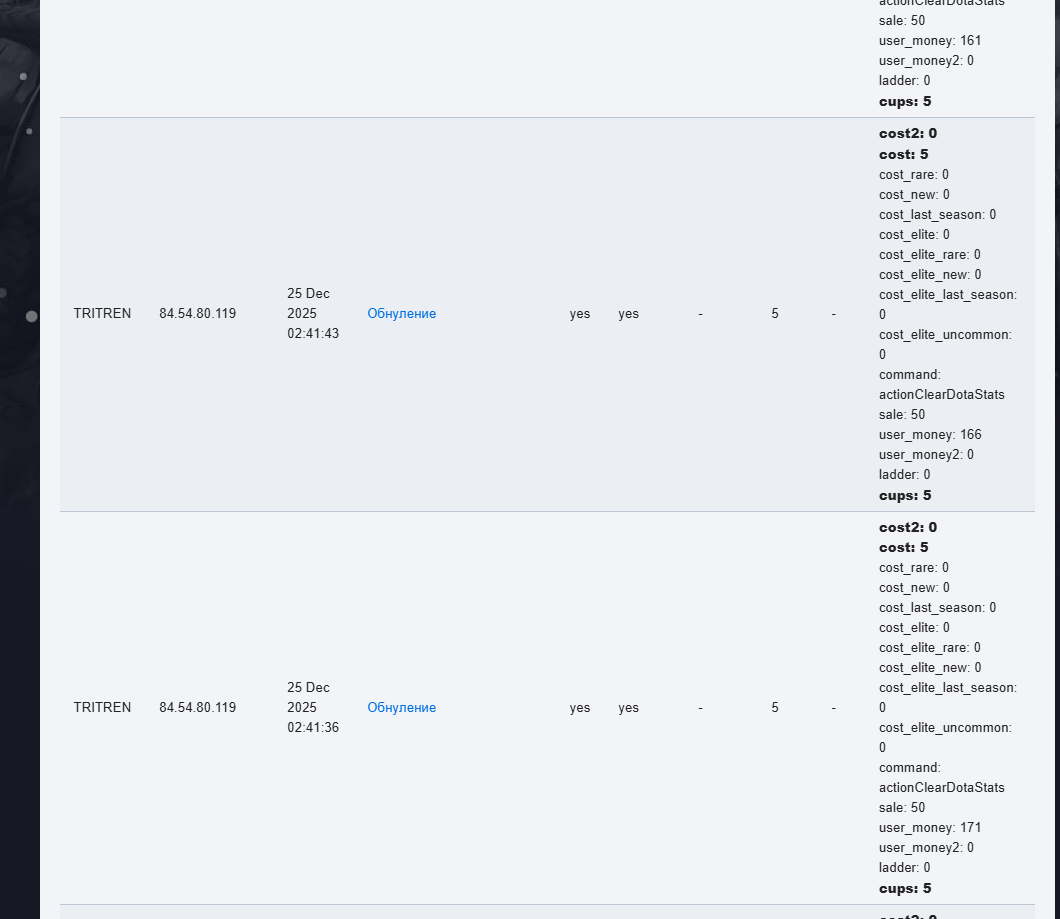The image size is (1060, 919).
Task: Click the user_money: 166 line
Action: point(930,435)
